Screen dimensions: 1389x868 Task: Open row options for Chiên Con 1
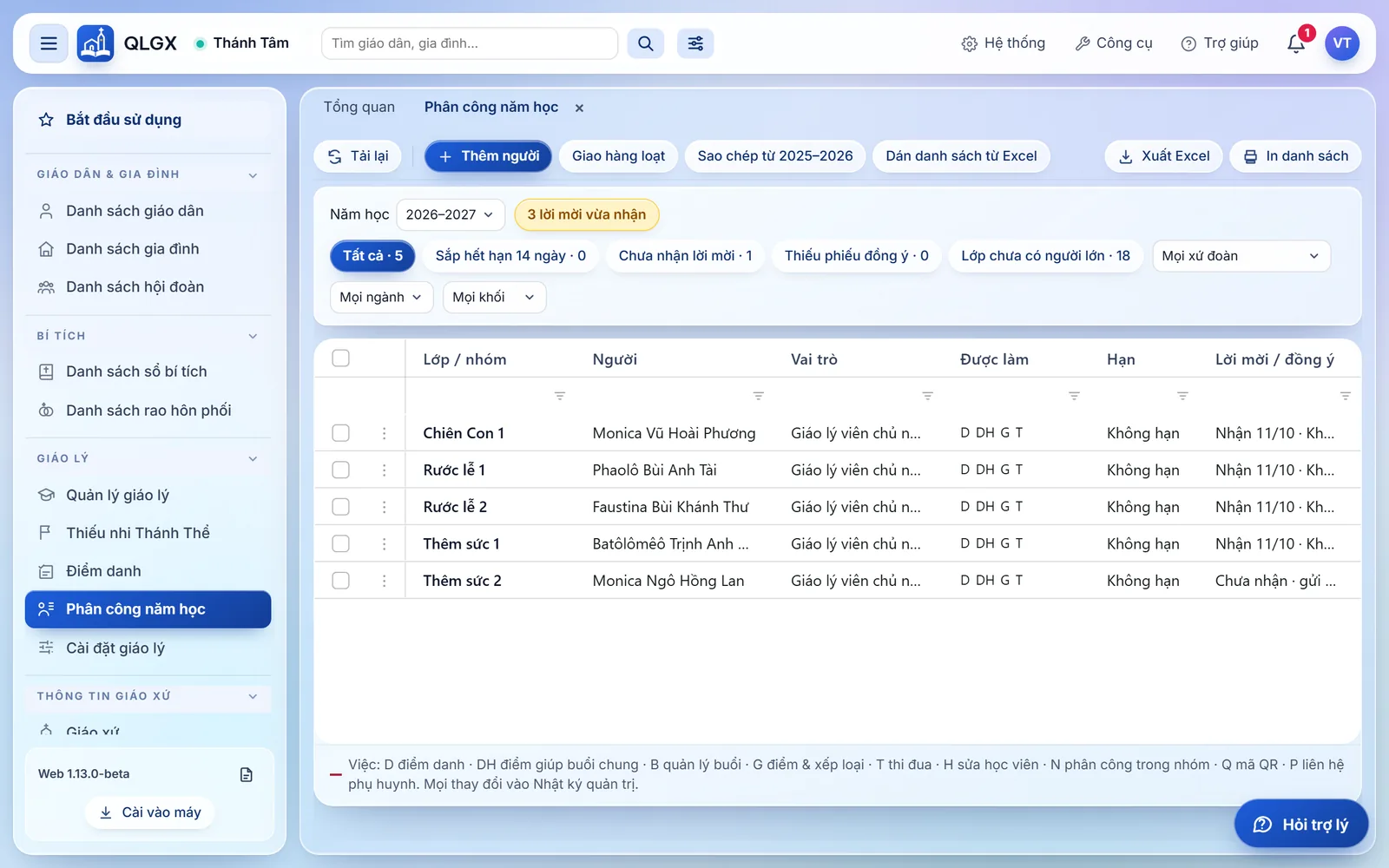(384, 433)
